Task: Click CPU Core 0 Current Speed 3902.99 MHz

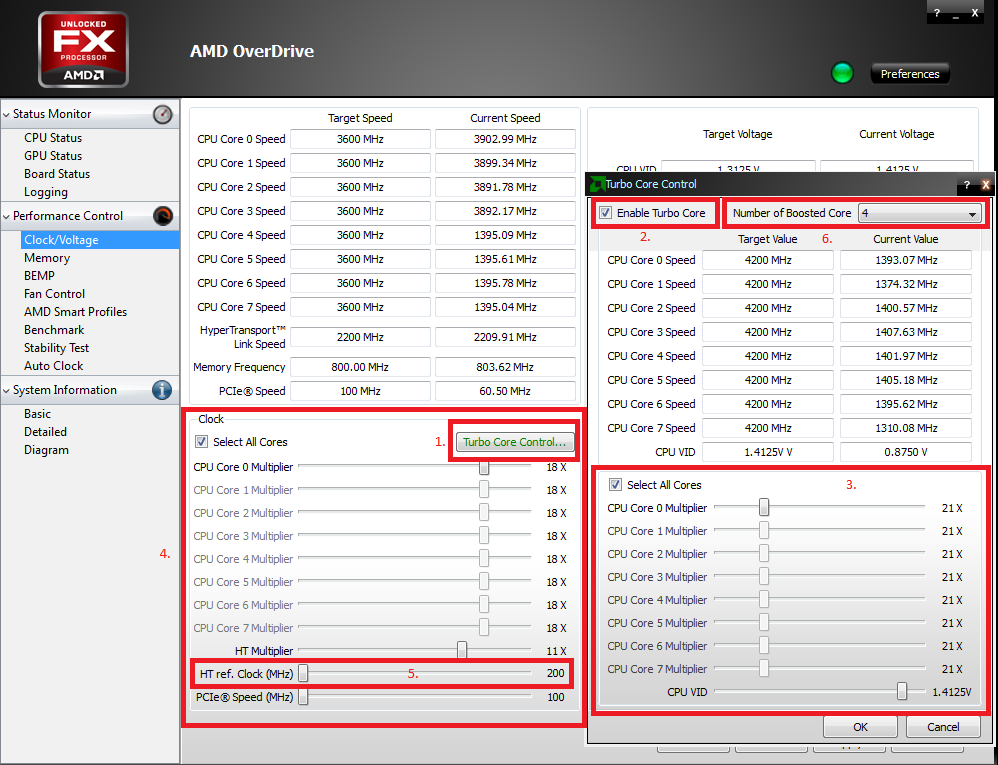Action: [505, 139]
